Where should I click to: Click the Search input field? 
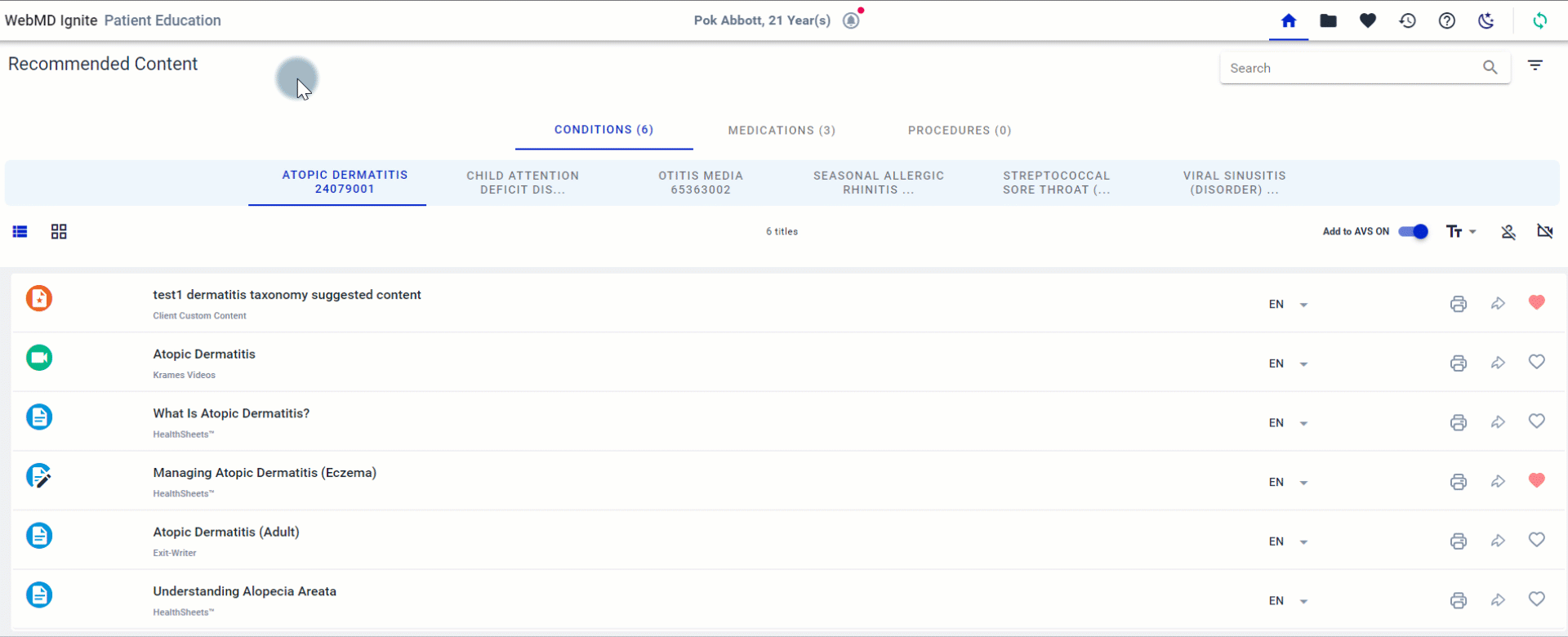click(x=1352, y=69)
